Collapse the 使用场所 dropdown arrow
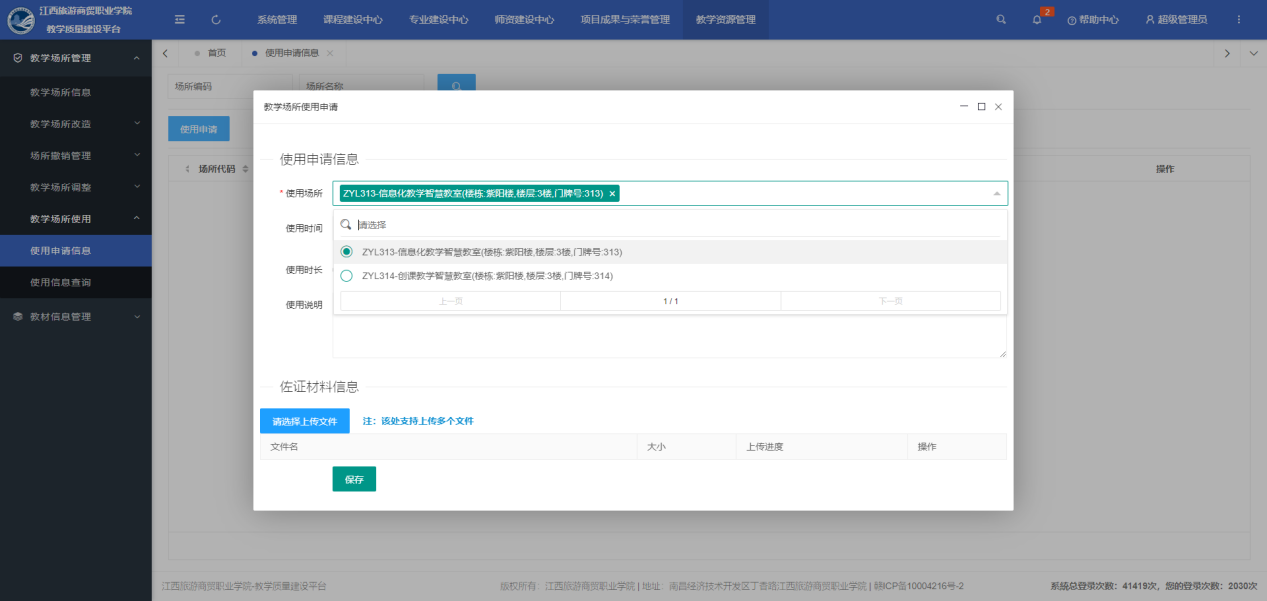Screen dimensions: 1267x601 click(x=996, y=194)
